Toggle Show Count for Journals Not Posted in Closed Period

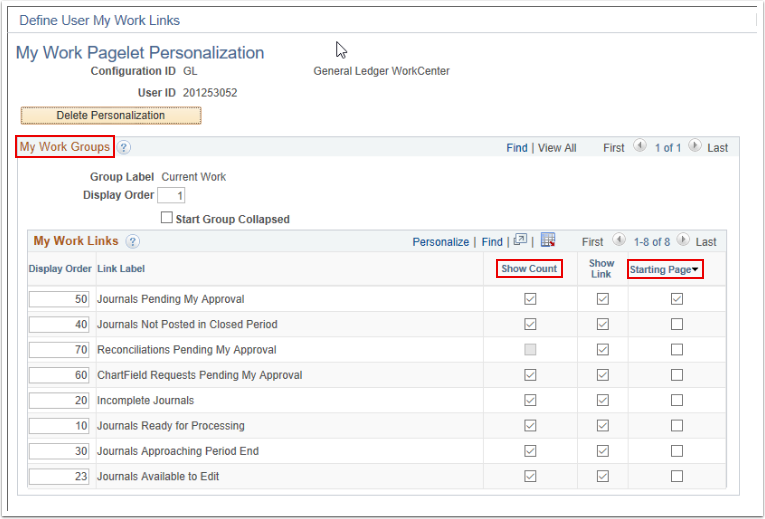click(x=530, y=324)
